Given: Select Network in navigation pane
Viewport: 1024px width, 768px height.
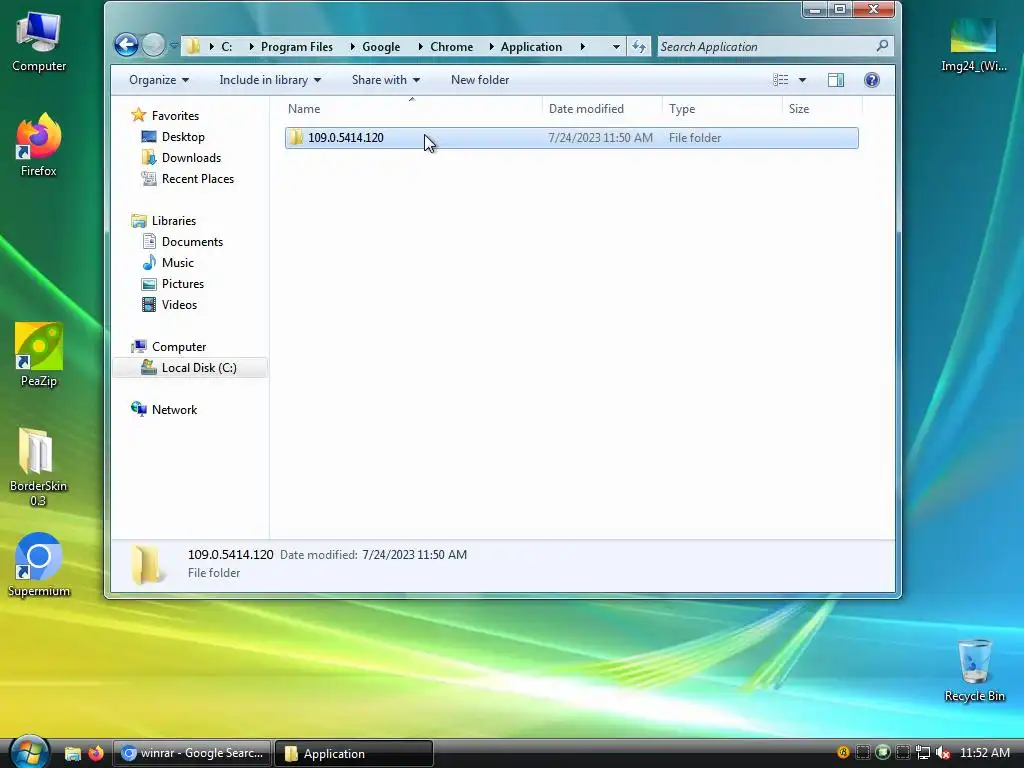Looking at the screenshot, I should (174, 409).
